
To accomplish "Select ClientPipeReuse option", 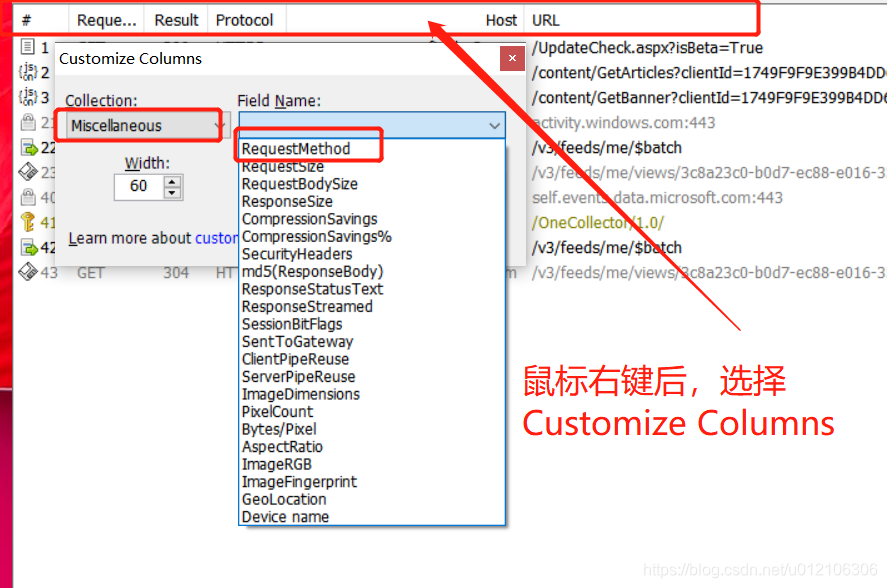I will click(295, 359).
